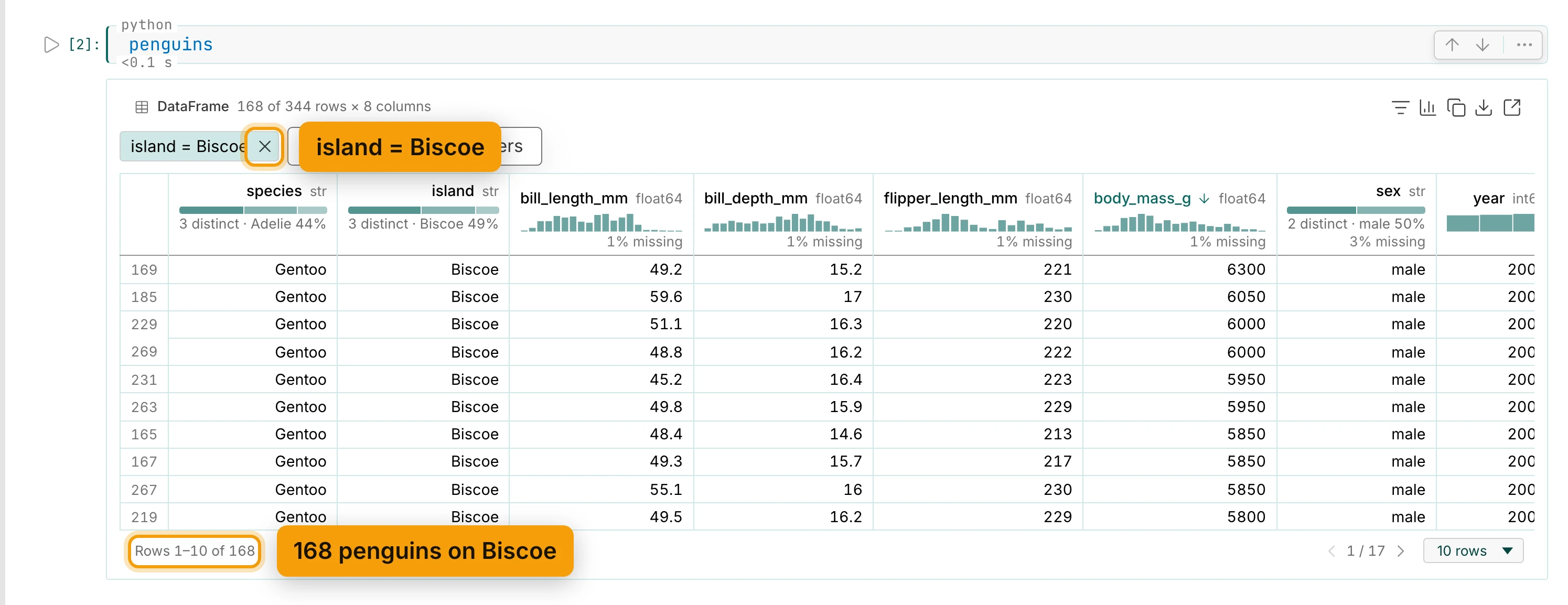
Task: Sort by flipper_length_mm column header
Action: coord(950,198)
